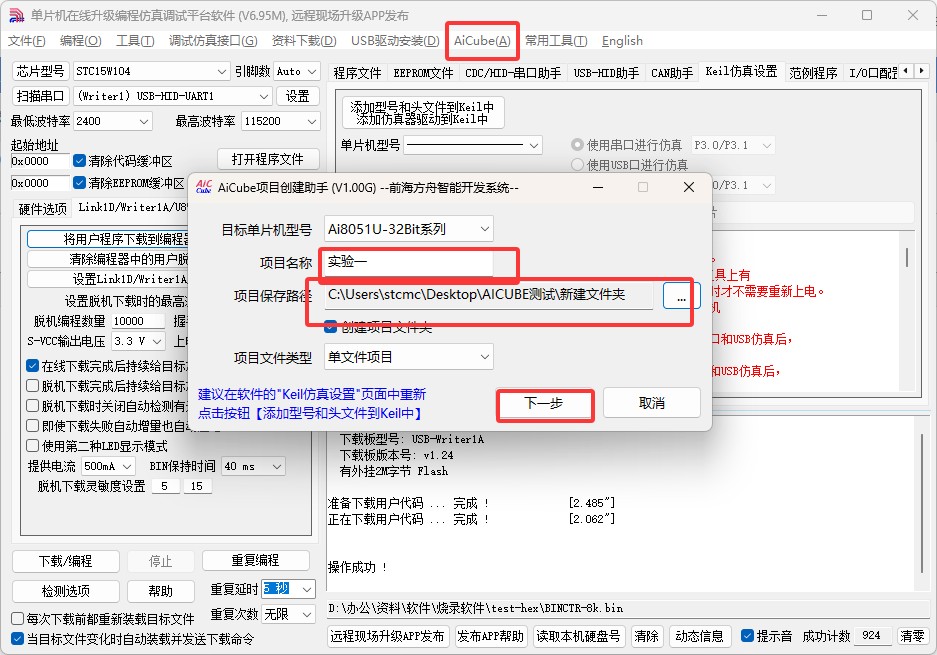Click the AiCube logo icon in dialog title
937x655 pixels.
204,187
